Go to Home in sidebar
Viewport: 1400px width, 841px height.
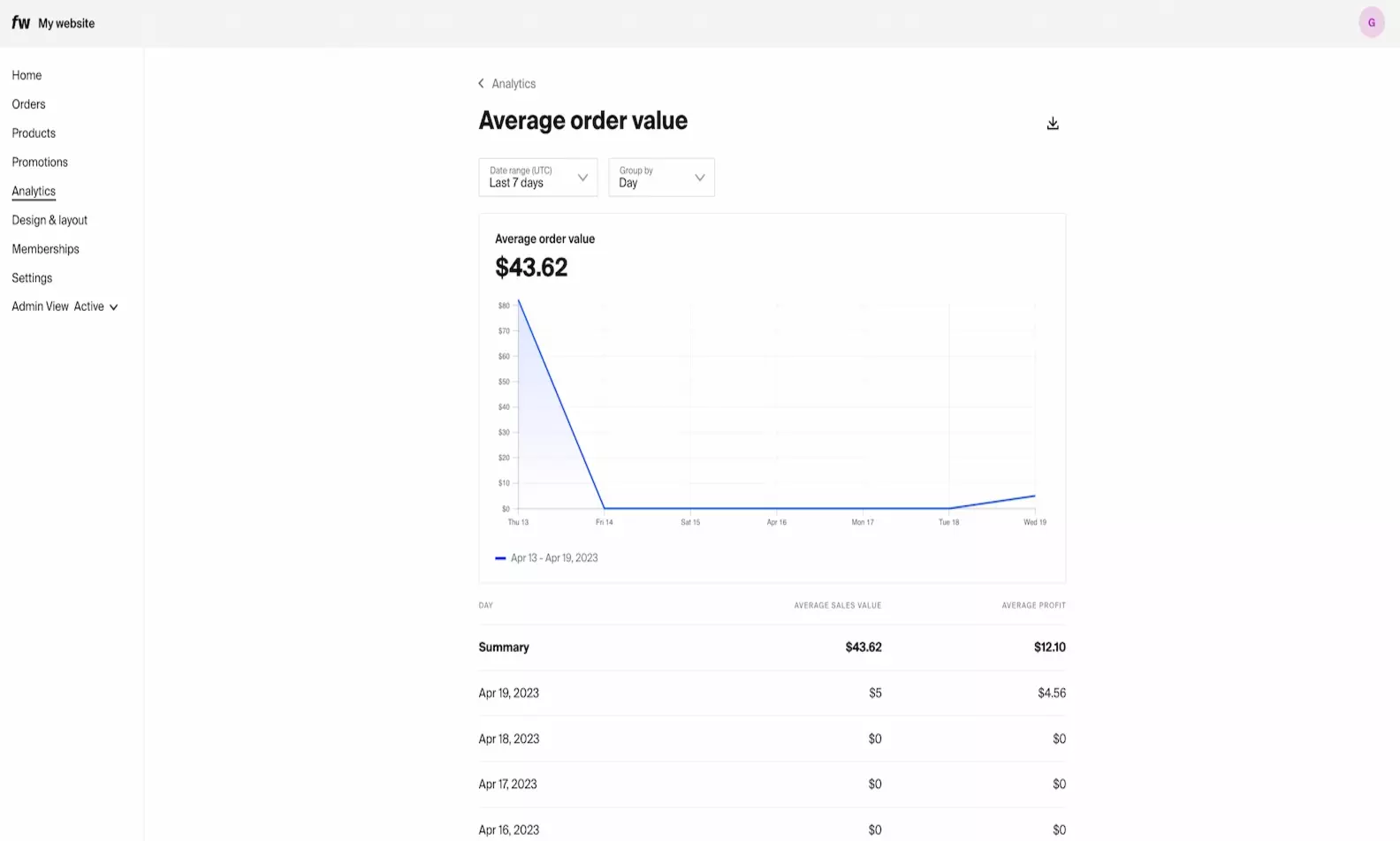(x=27, y=75)
